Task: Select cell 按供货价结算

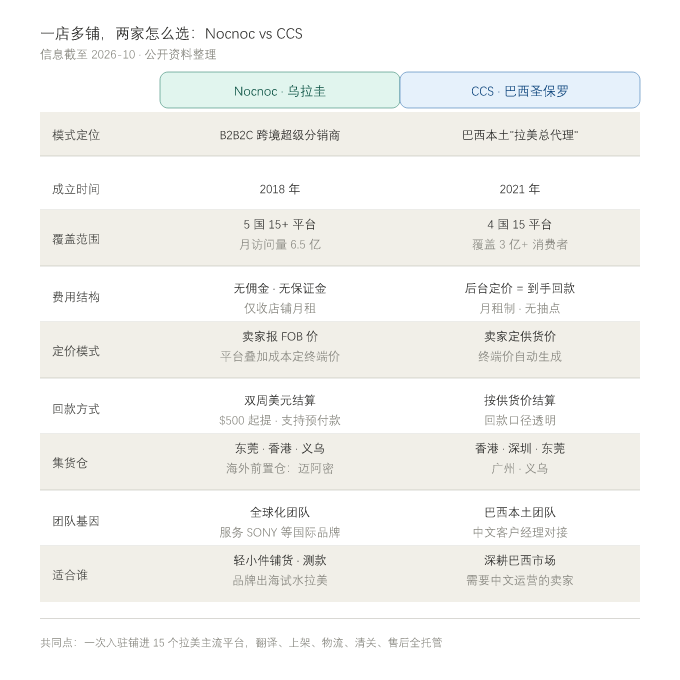Action: (520, 400)
